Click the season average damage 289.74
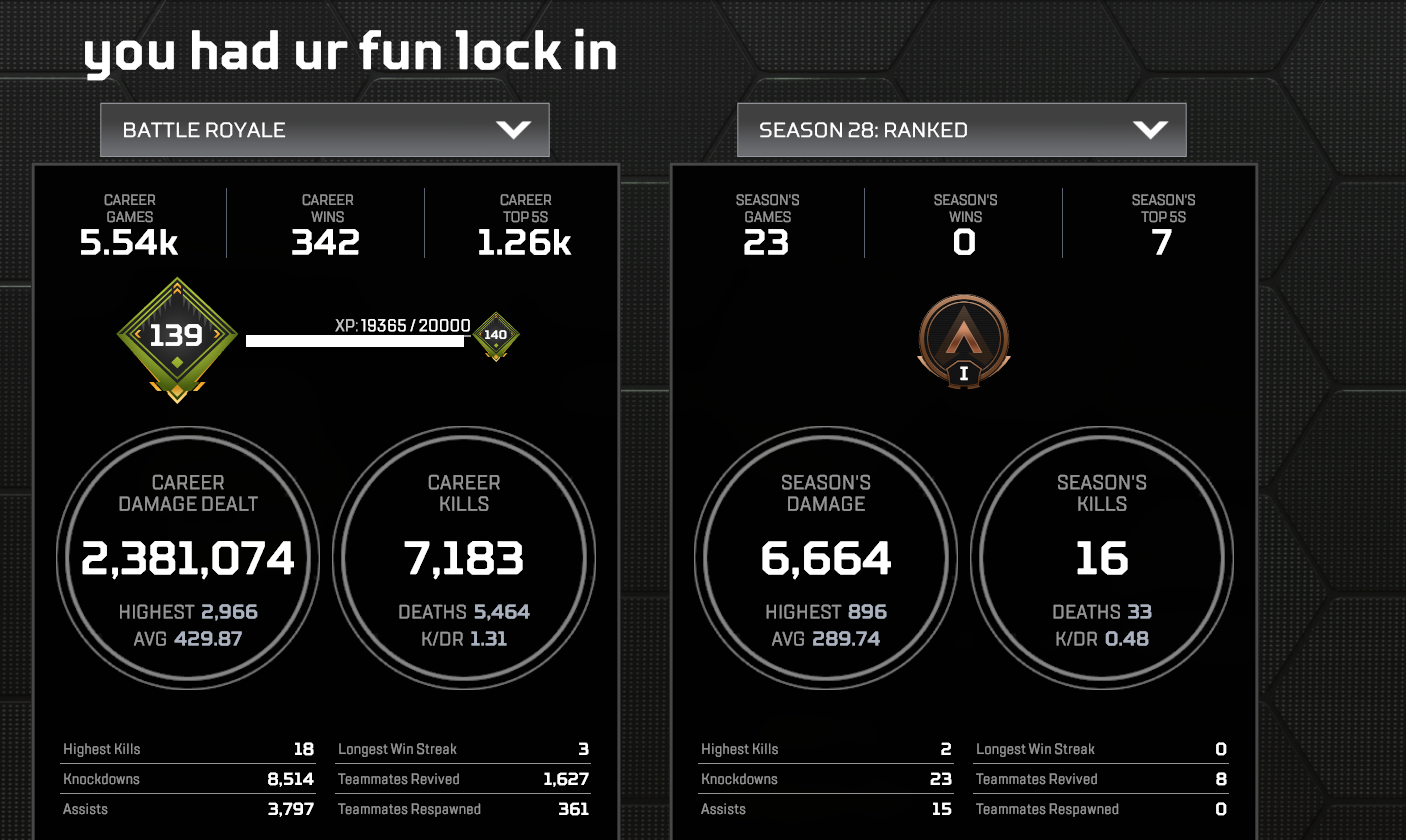Viewport: 1406px width, 840px height. point(846,638)
